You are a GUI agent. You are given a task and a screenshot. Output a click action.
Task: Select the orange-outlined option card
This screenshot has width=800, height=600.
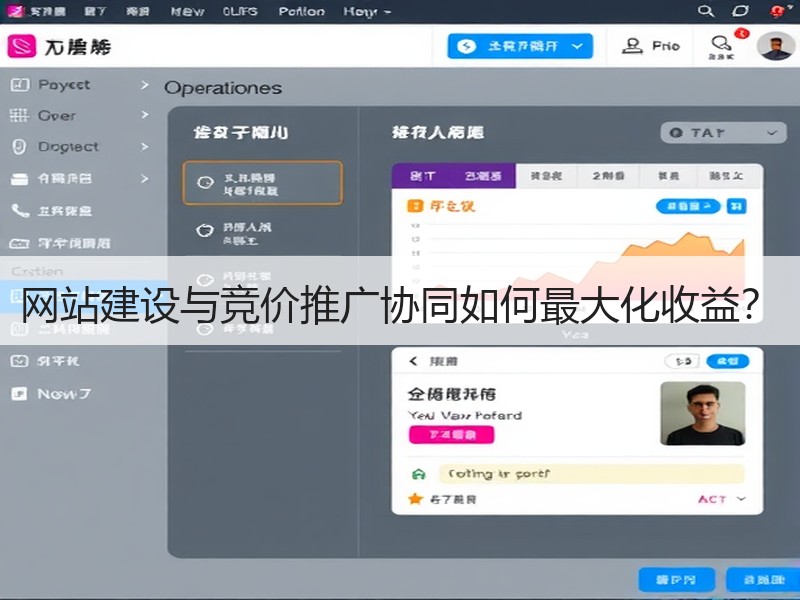pos(263,183)
